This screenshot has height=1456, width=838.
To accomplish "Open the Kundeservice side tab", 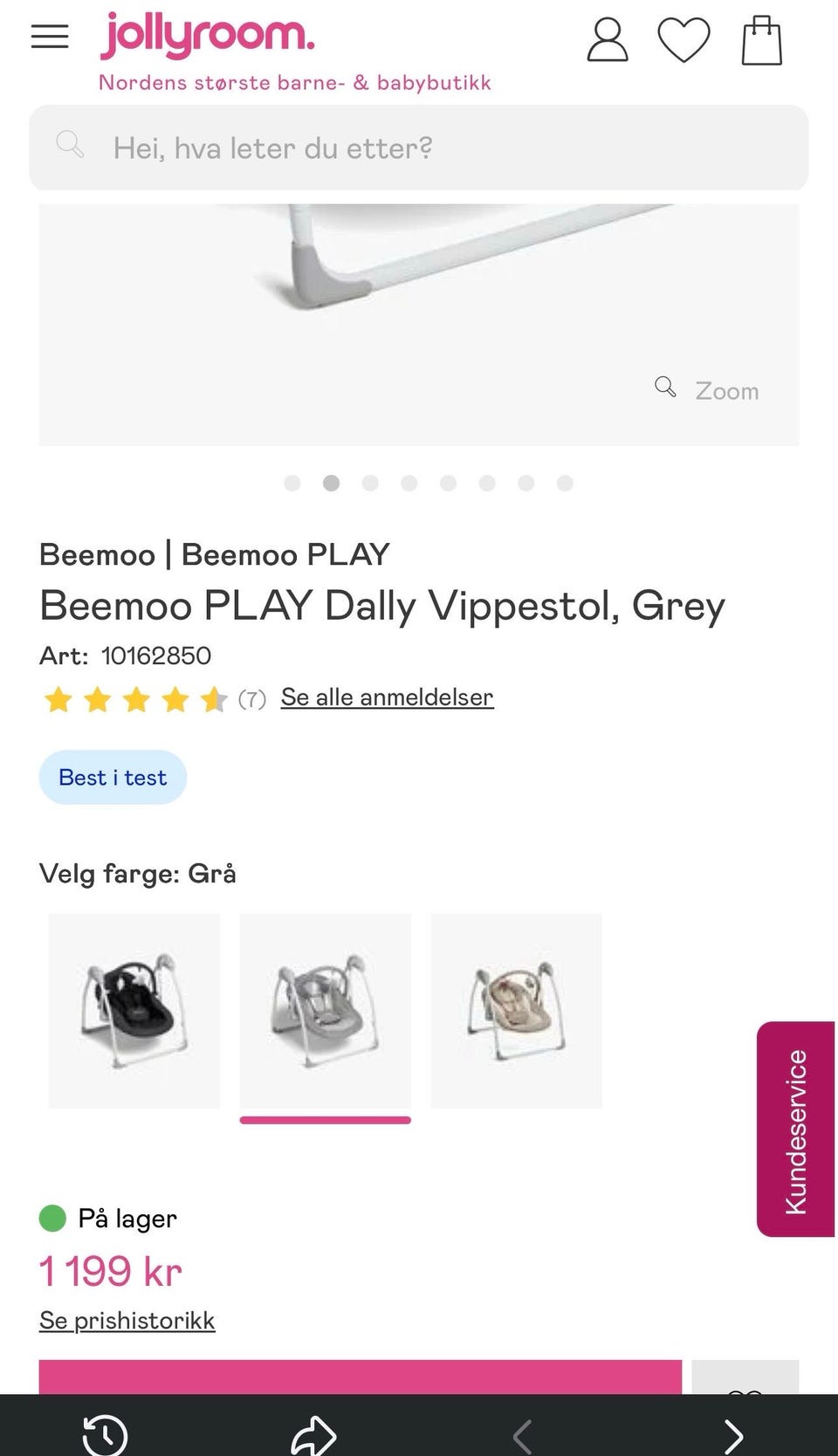I will [x=795, y=1130].
